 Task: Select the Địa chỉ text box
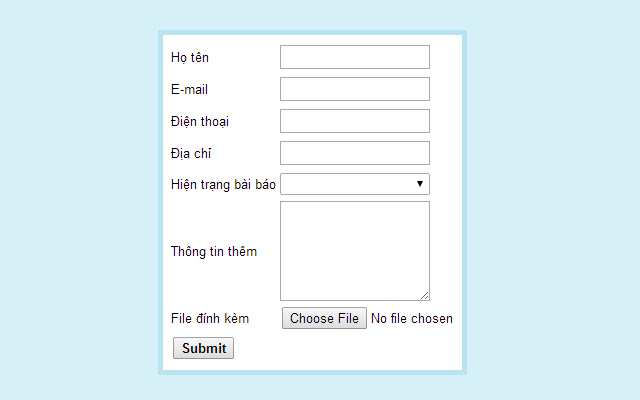(354, 153)
